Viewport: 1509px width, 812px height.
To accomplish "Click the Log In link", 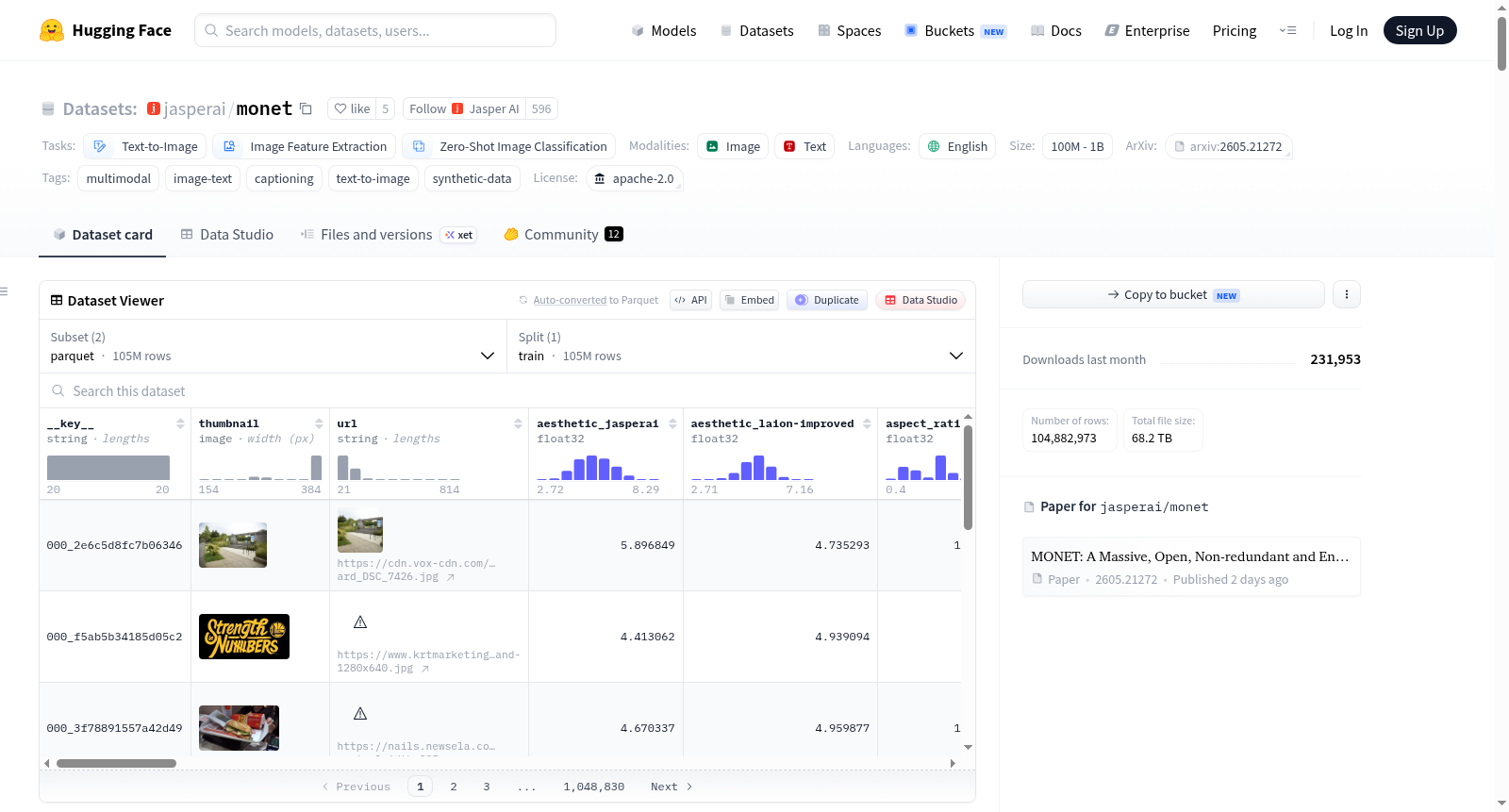I will click(1349, 31).
